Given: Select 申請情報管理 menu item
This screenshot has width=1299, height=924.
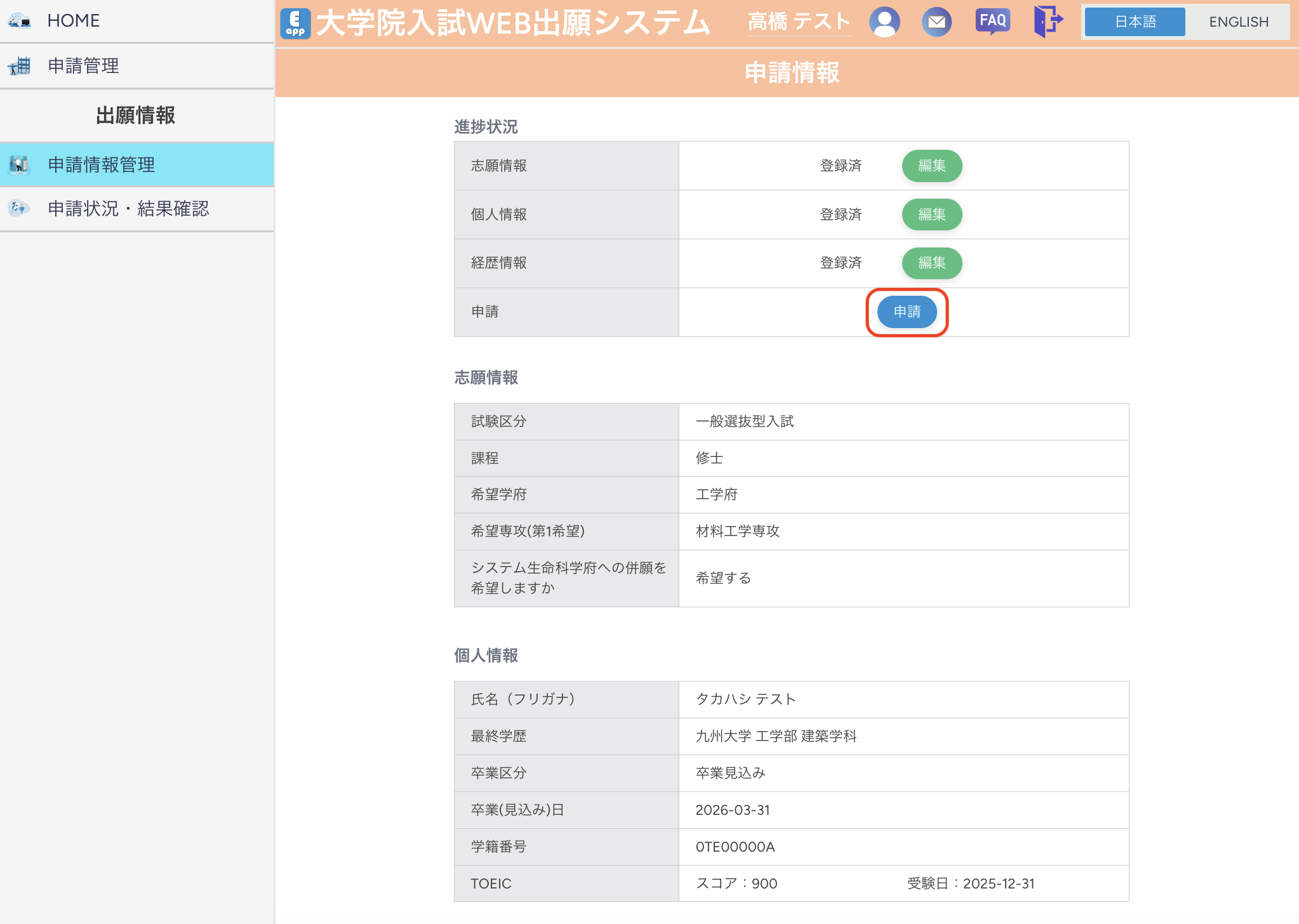Looking at the screenshot, I should click(x=102, y=165).
